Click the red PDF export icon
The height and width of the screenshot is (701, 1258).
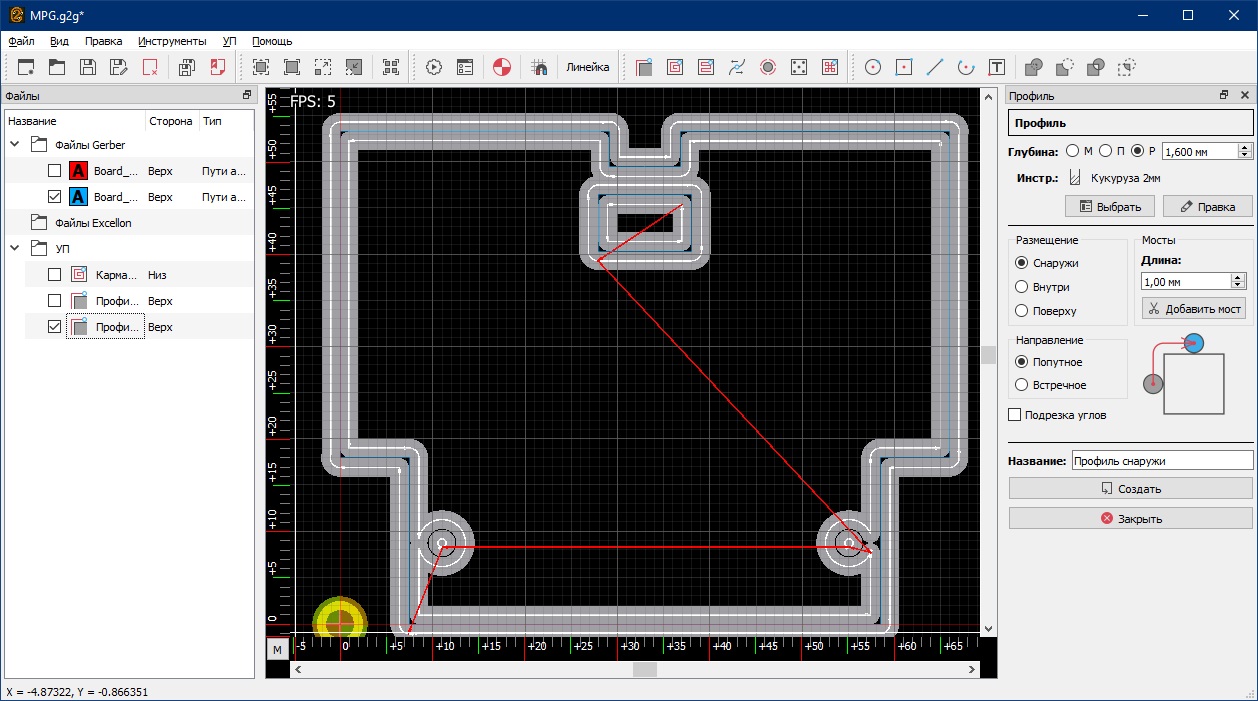tap(218, 67)
